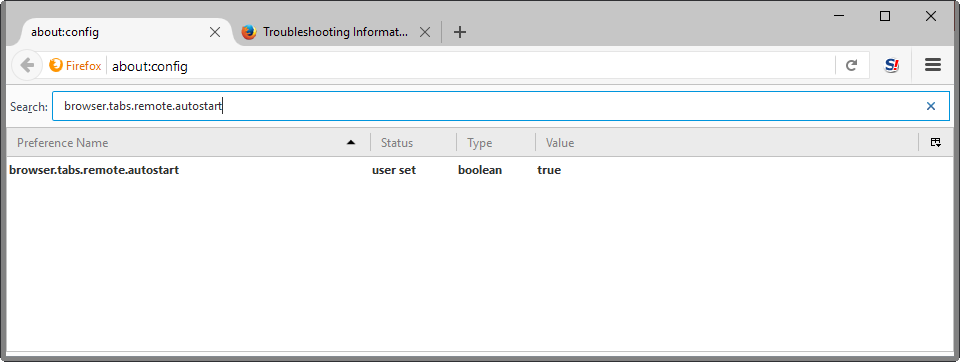This screenshot has width=960, height=362.
Task: Minimize the Firefox window
Action: (839, 17)
